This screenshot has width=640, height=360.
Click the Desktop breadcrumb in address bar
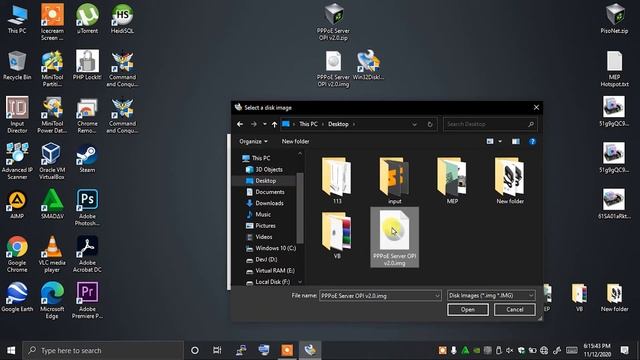pyautogui.click(x=338, y=124)
